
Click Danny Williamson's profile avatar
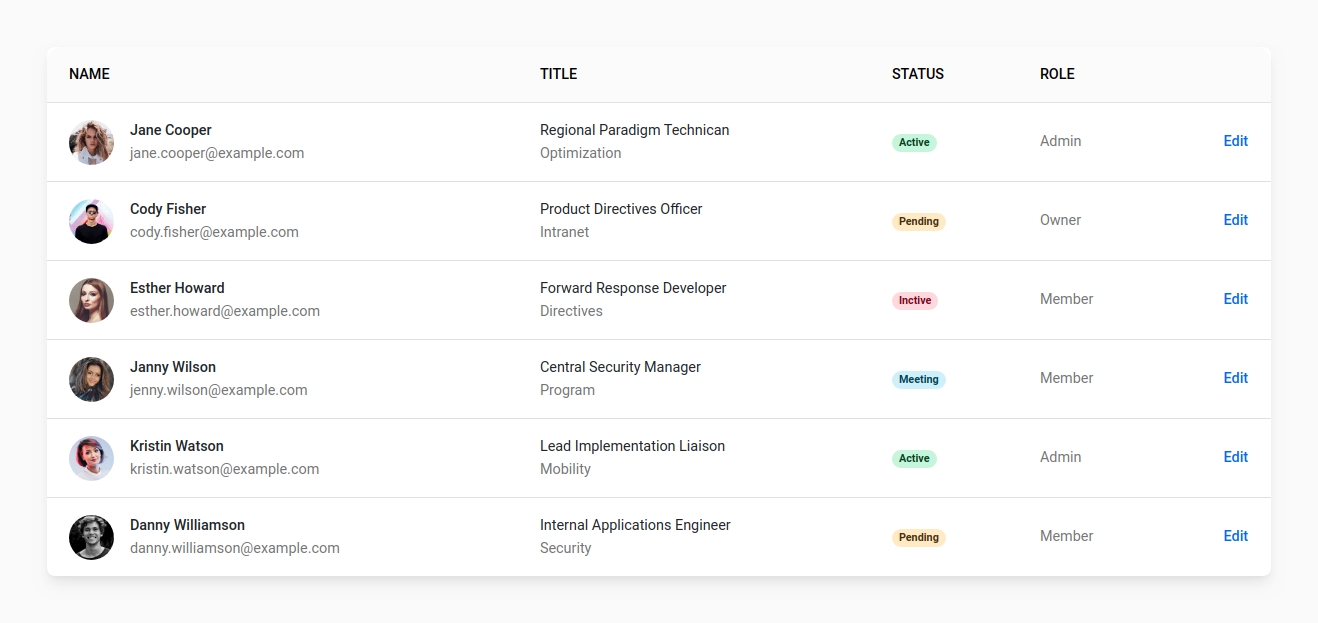pyautogui.click(x=91, y=537)
